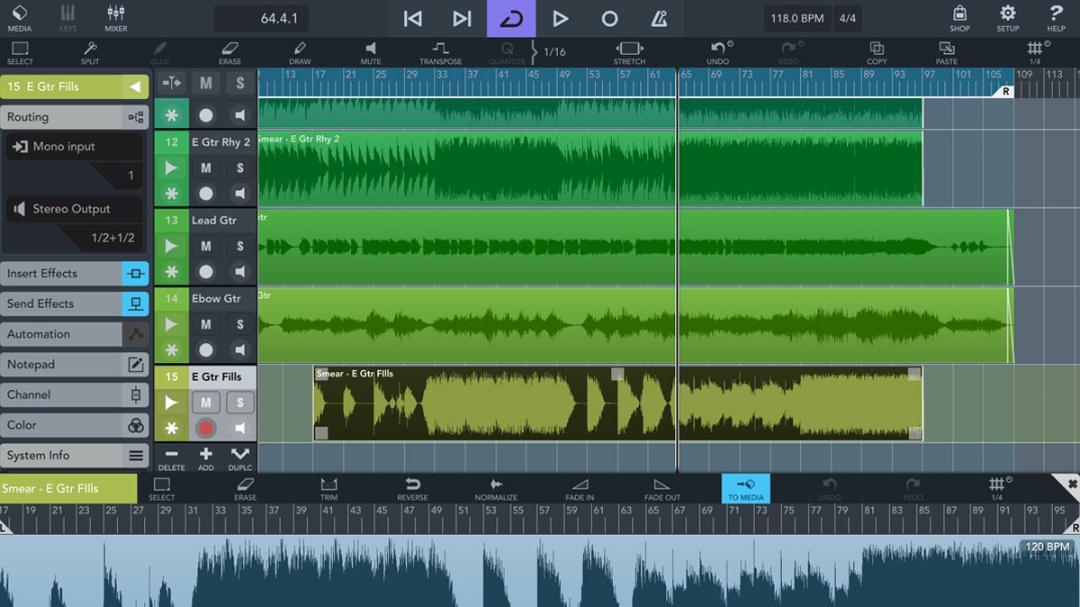Image resolution: width=1080 pixels, height=607 pixels.
Task: Solo the Lead Gtr track
Action: 240,246
